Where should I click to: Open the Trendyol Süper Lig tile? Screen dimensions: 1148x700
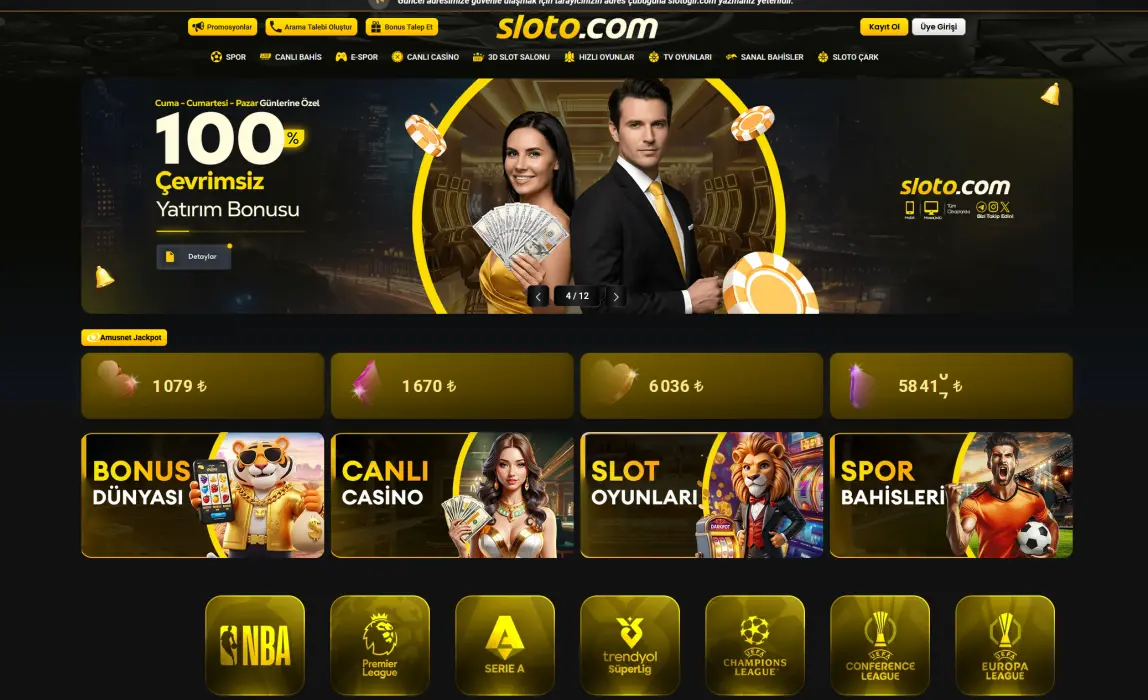[630, 645]
